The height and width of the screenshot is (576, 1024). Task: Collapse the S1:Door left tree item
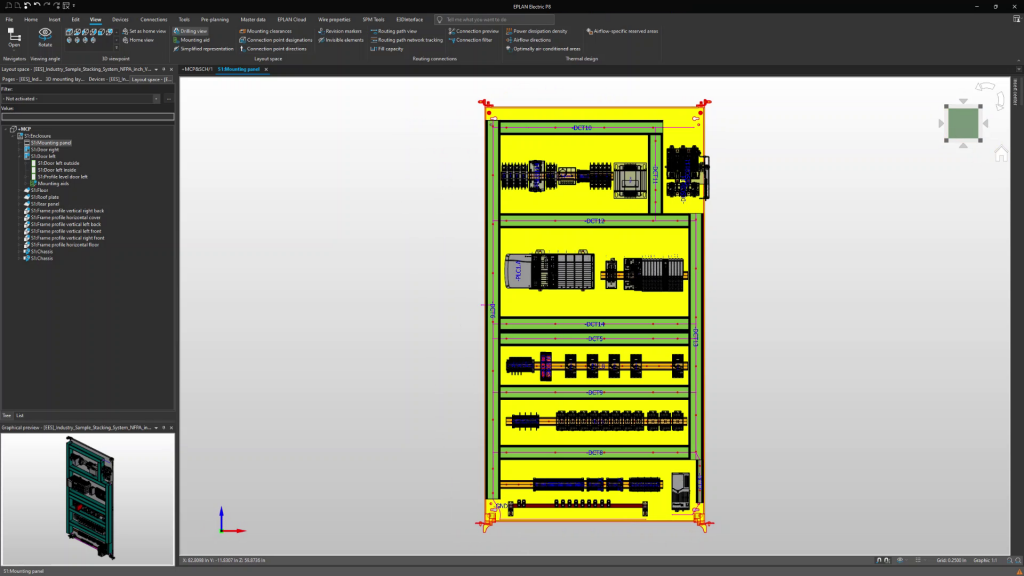click(21, 156)
